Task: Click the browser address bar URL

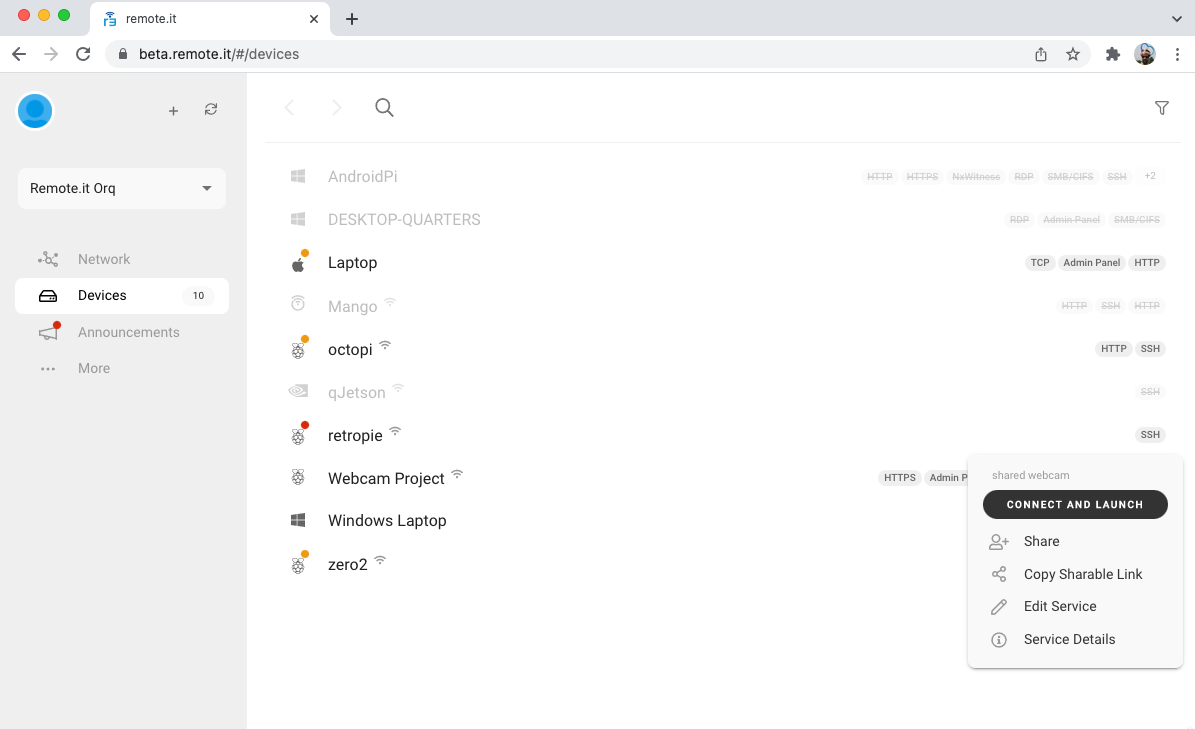Action: [x=219, y=54]
